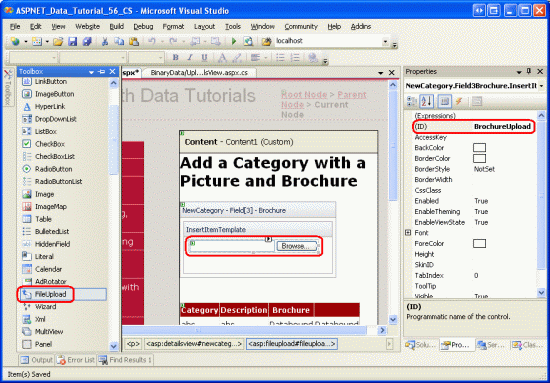Click the Save All toolbar icon

point(87,41)
